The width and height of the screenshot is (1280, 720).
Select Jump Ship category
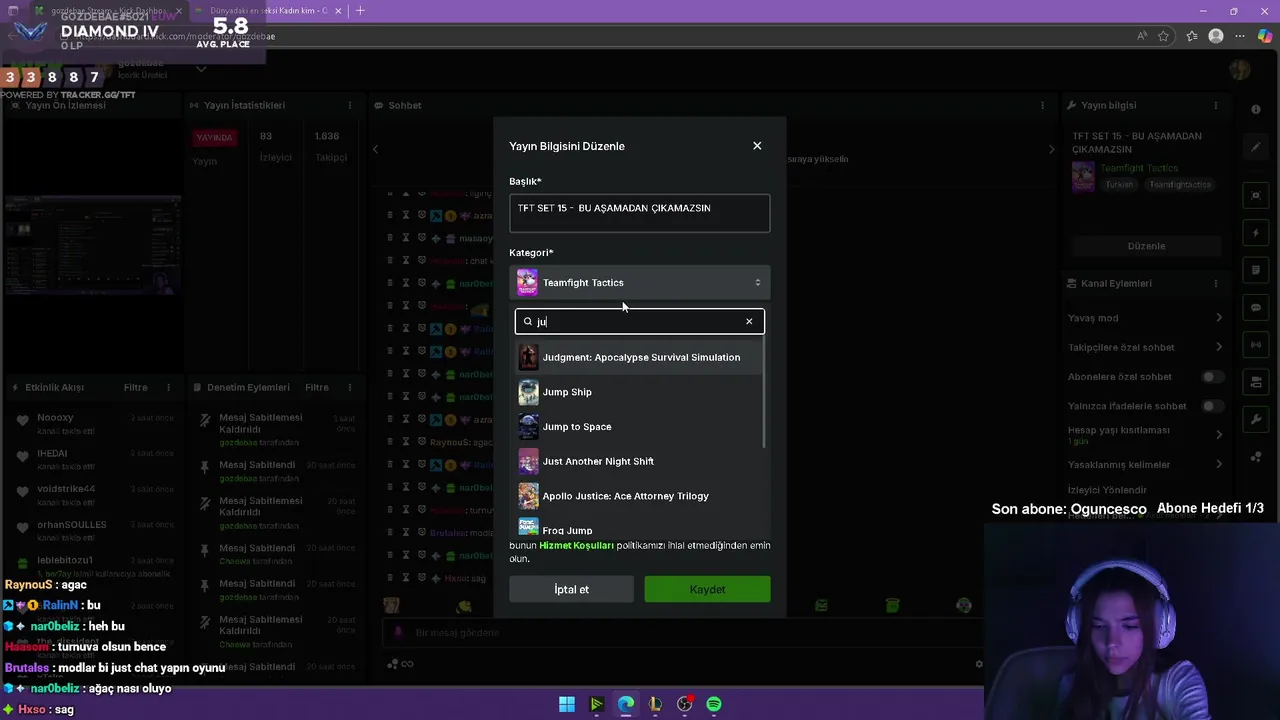click(x=640, y=392)
